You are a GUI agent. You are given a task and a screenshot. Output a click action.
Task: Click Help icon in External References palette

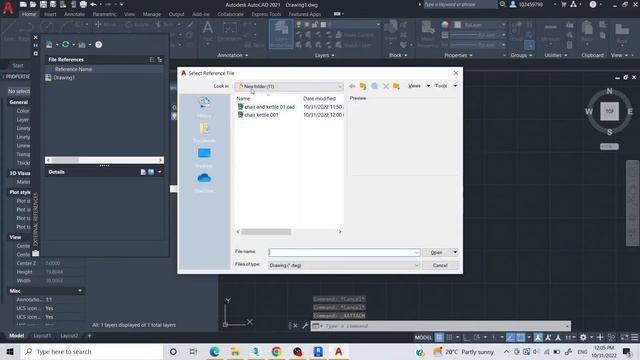[x=98, y=44]
